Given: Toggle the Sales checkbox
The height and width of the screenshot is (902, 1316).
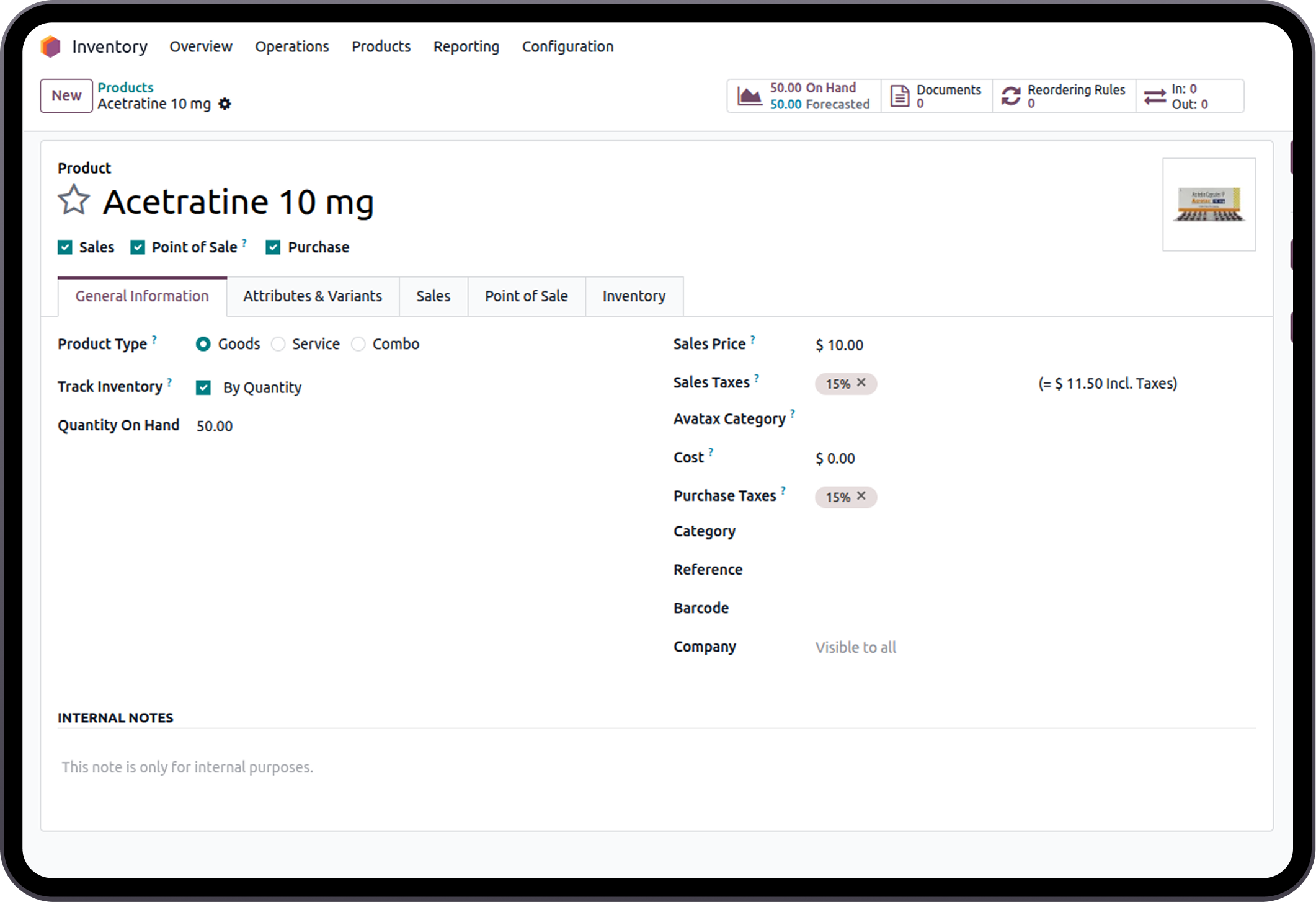Looking at the screenshot, I should (65, 247).
